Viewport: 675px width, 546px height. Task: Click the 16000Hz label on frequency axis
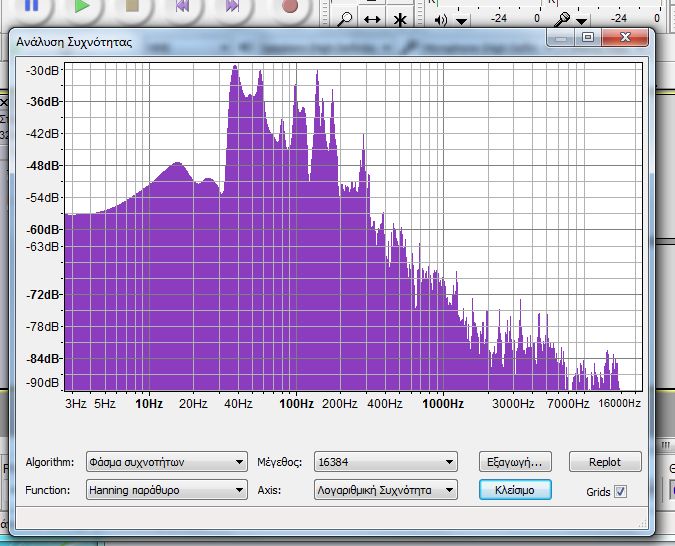coord(619,403)
